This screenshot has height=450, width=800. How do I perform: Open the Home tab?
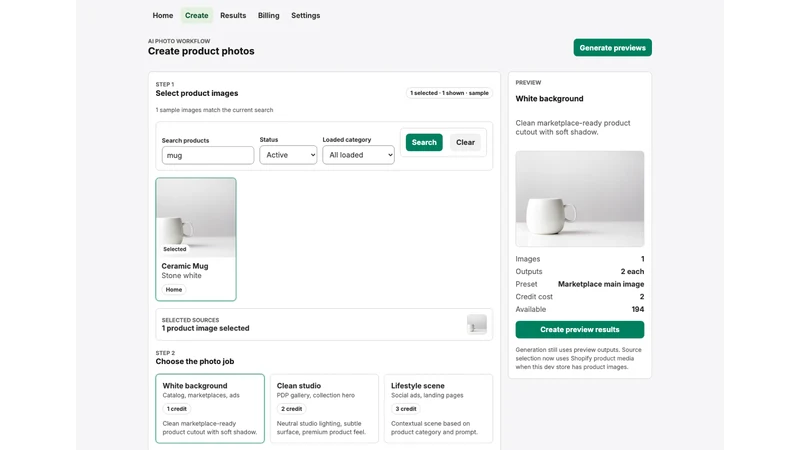pyautogui.click(x=162, y=15)
